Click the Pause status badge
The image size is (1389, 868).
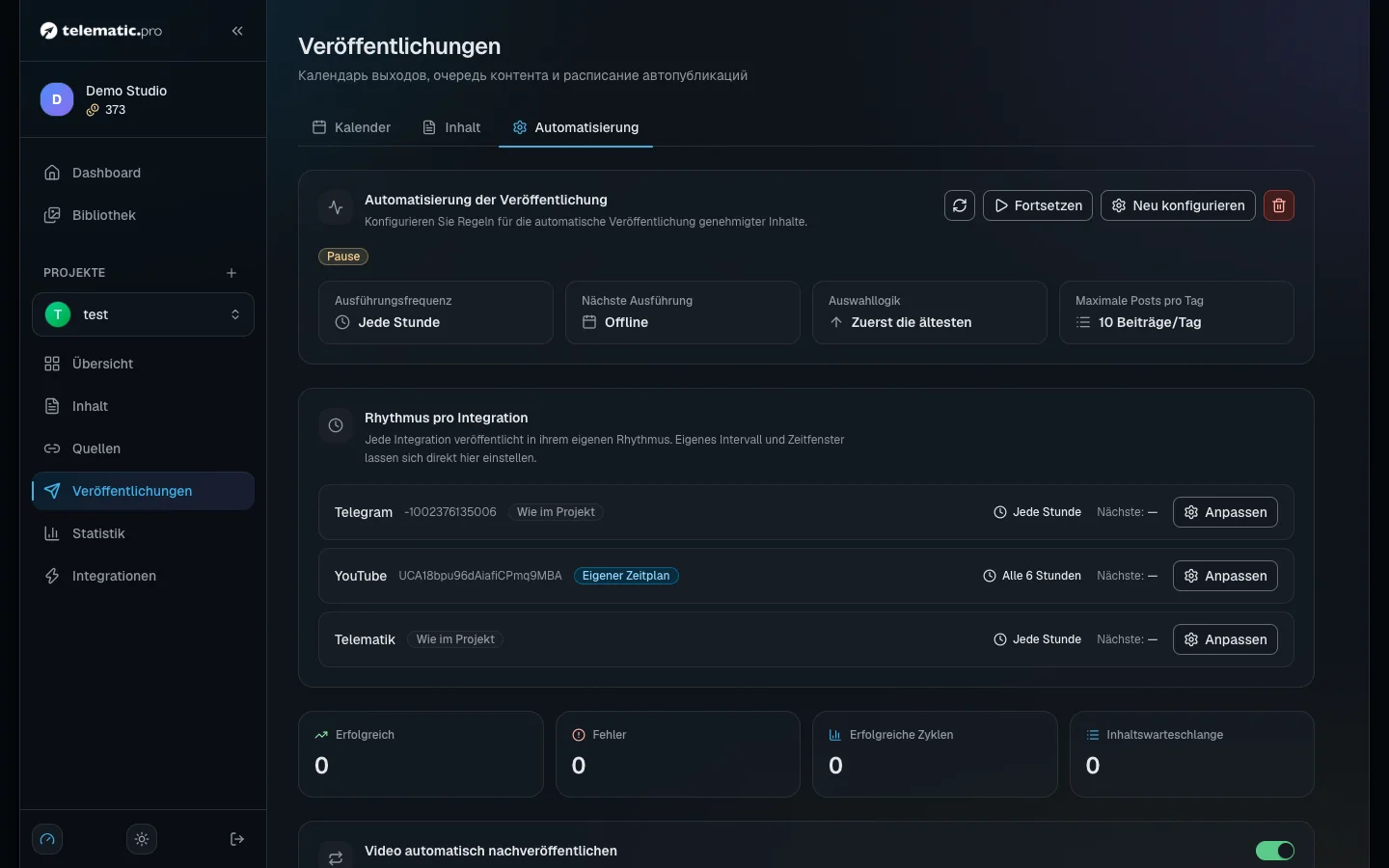(343, 257)
